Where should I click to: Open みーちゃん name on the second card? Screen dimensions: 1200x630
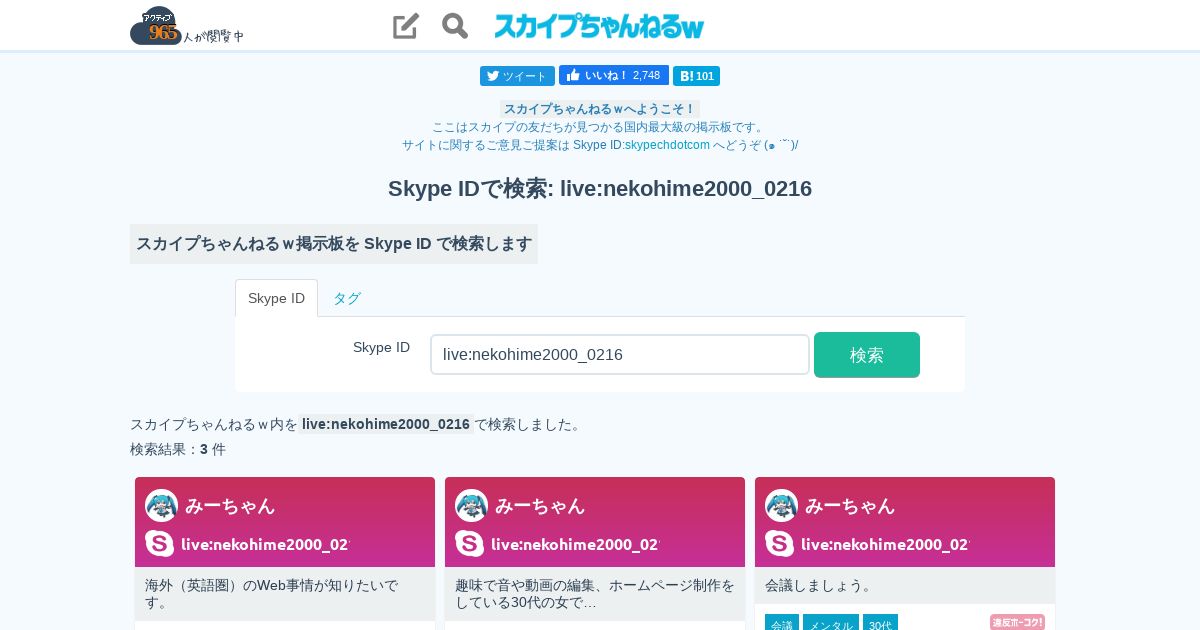pyautogui.click(x=540, y=506)
